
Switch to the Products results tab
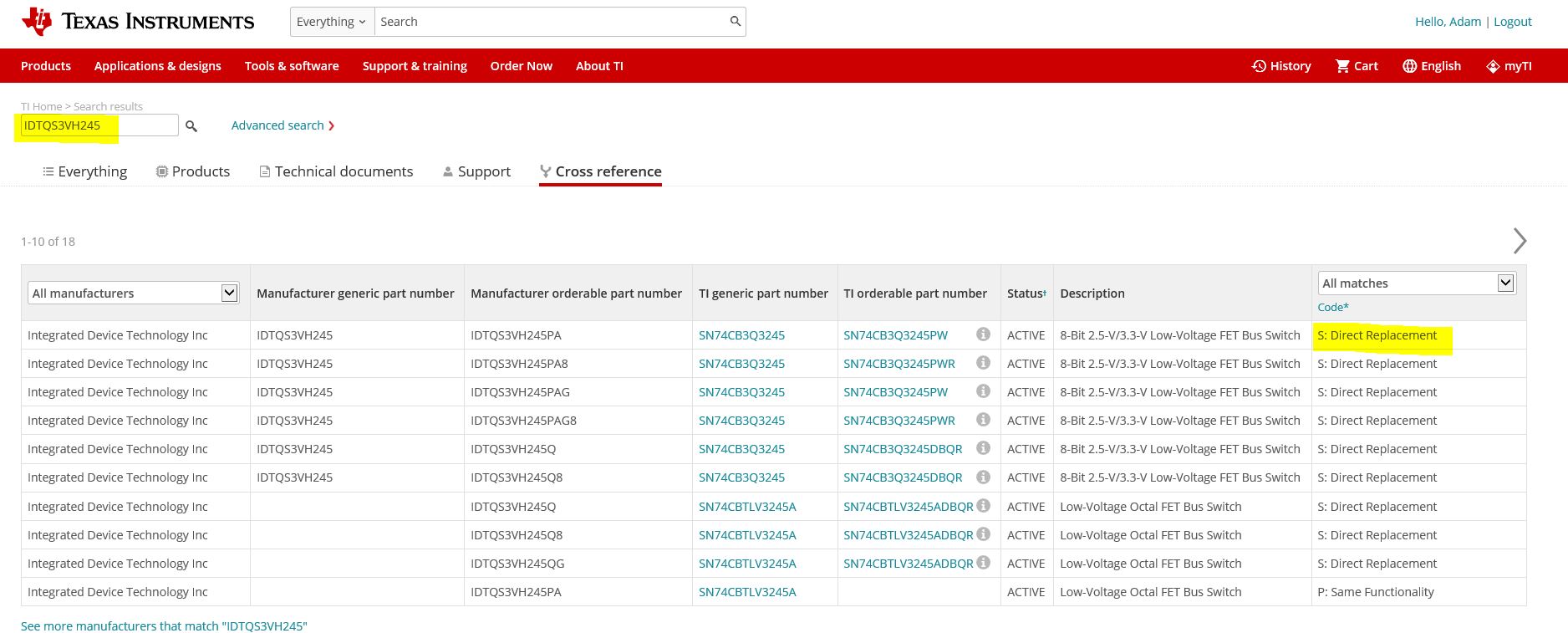tap(193, 171)
